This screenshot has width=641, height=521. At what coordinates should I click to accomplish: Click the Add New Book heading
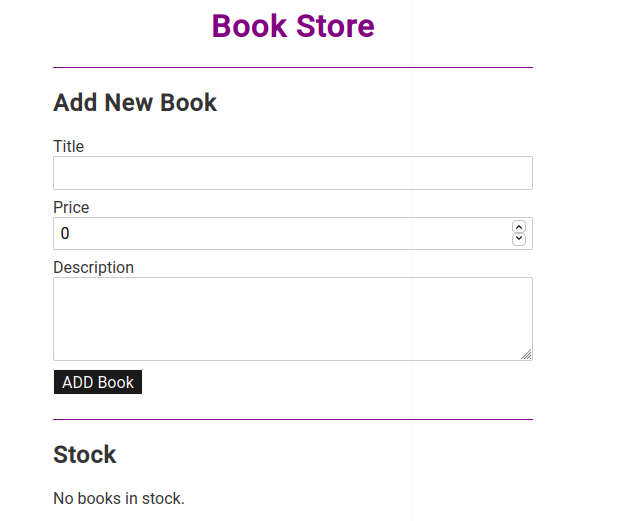click(x=135, y=102)
